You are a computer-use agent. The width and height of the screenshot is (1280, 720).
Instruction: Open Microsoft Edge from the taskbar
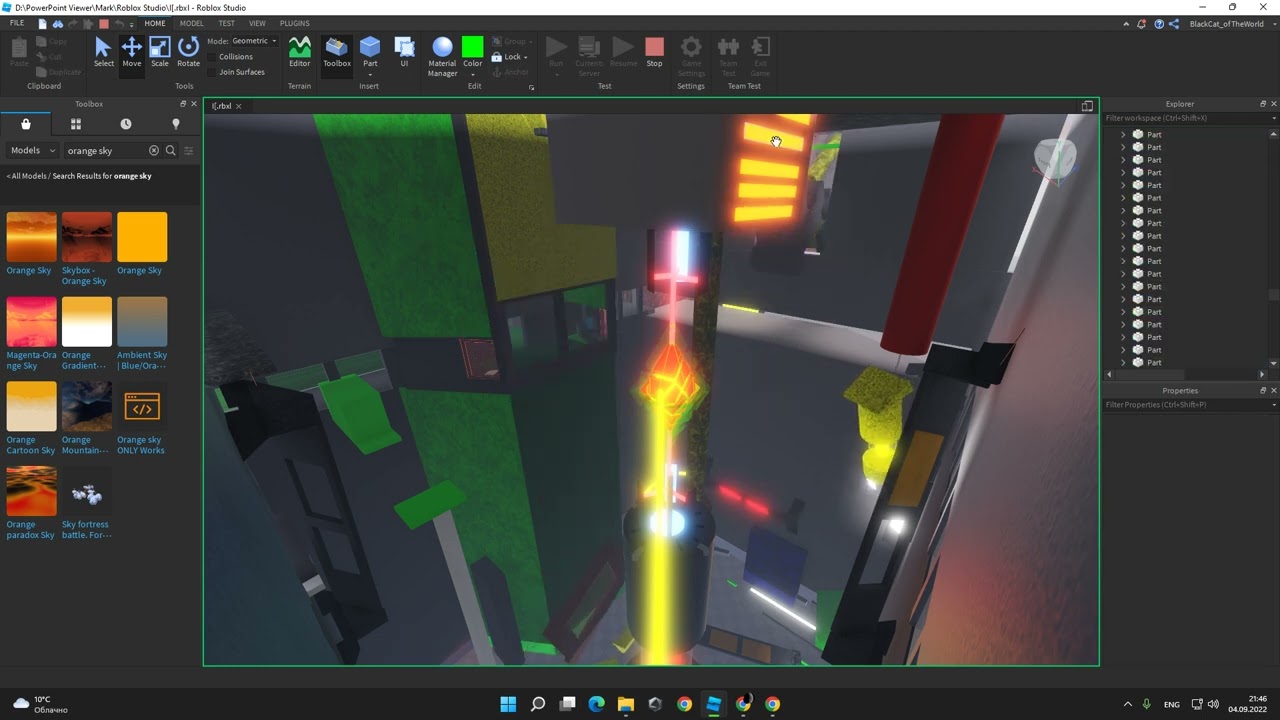(597, 704)
